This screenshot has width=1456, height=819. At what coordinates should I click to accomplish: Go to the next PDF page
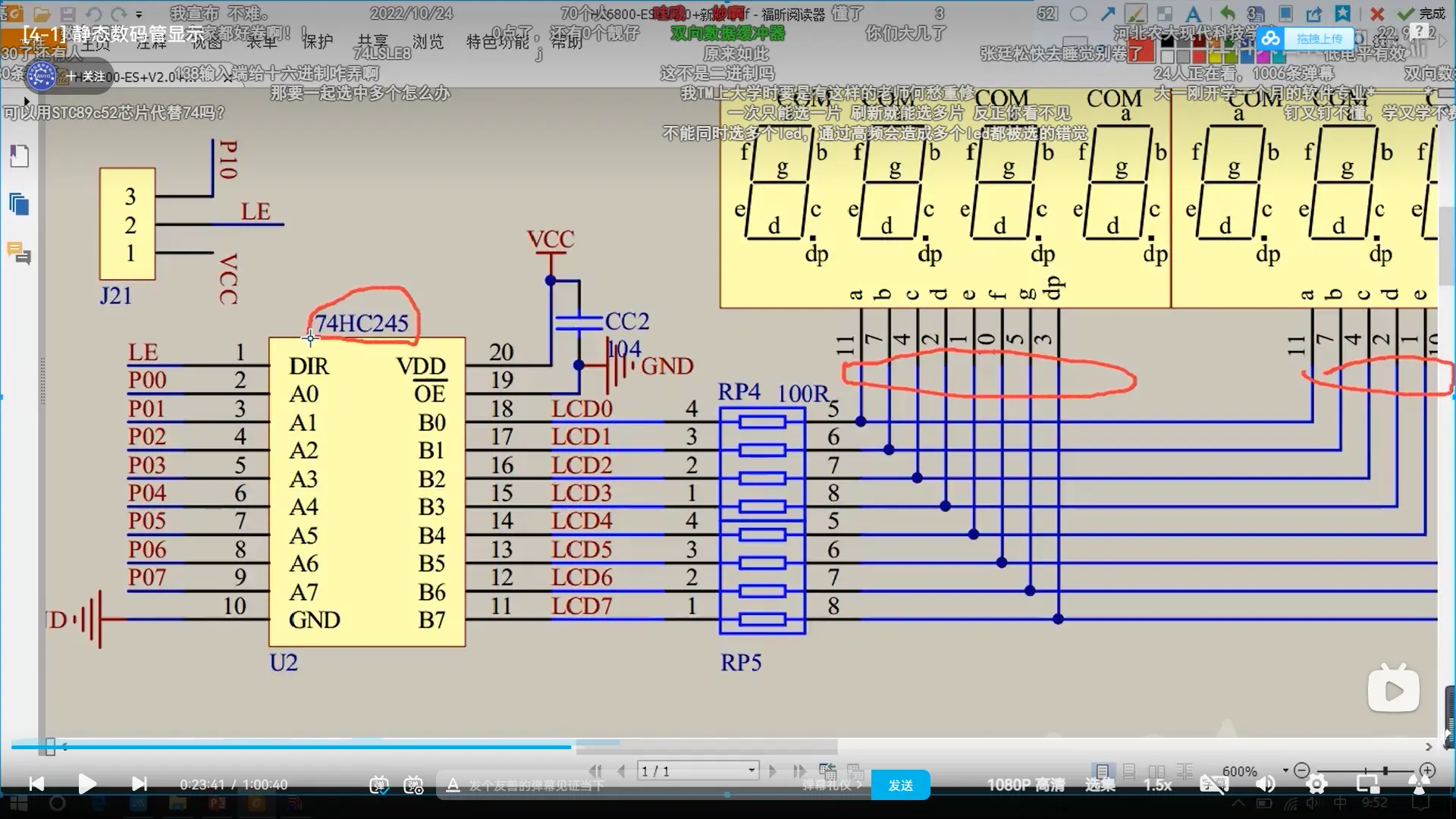(x=772, y=770)
